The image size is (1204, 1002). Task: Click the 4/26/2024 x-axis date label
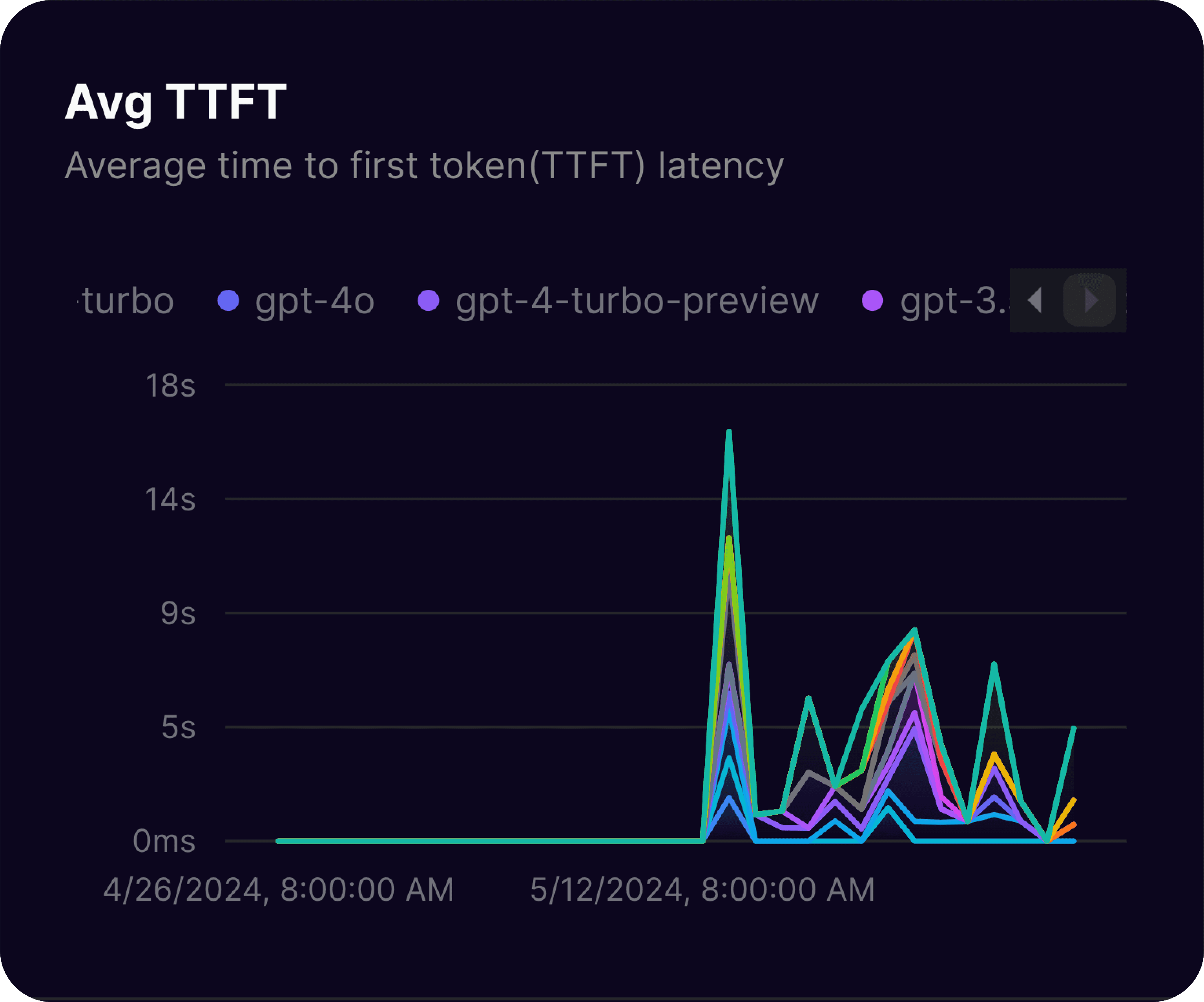coord(279,890)
